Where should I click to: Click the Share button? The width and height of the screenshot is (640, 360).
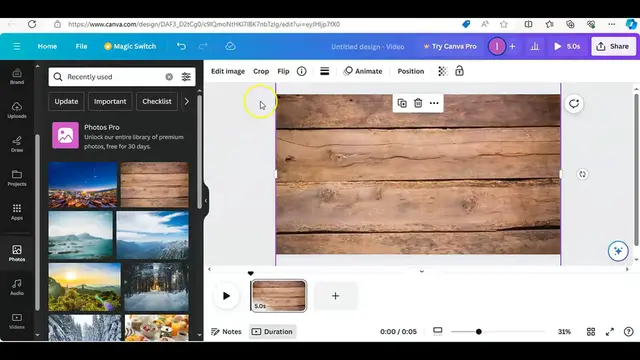pyautogui.click(x=613, y=47)
